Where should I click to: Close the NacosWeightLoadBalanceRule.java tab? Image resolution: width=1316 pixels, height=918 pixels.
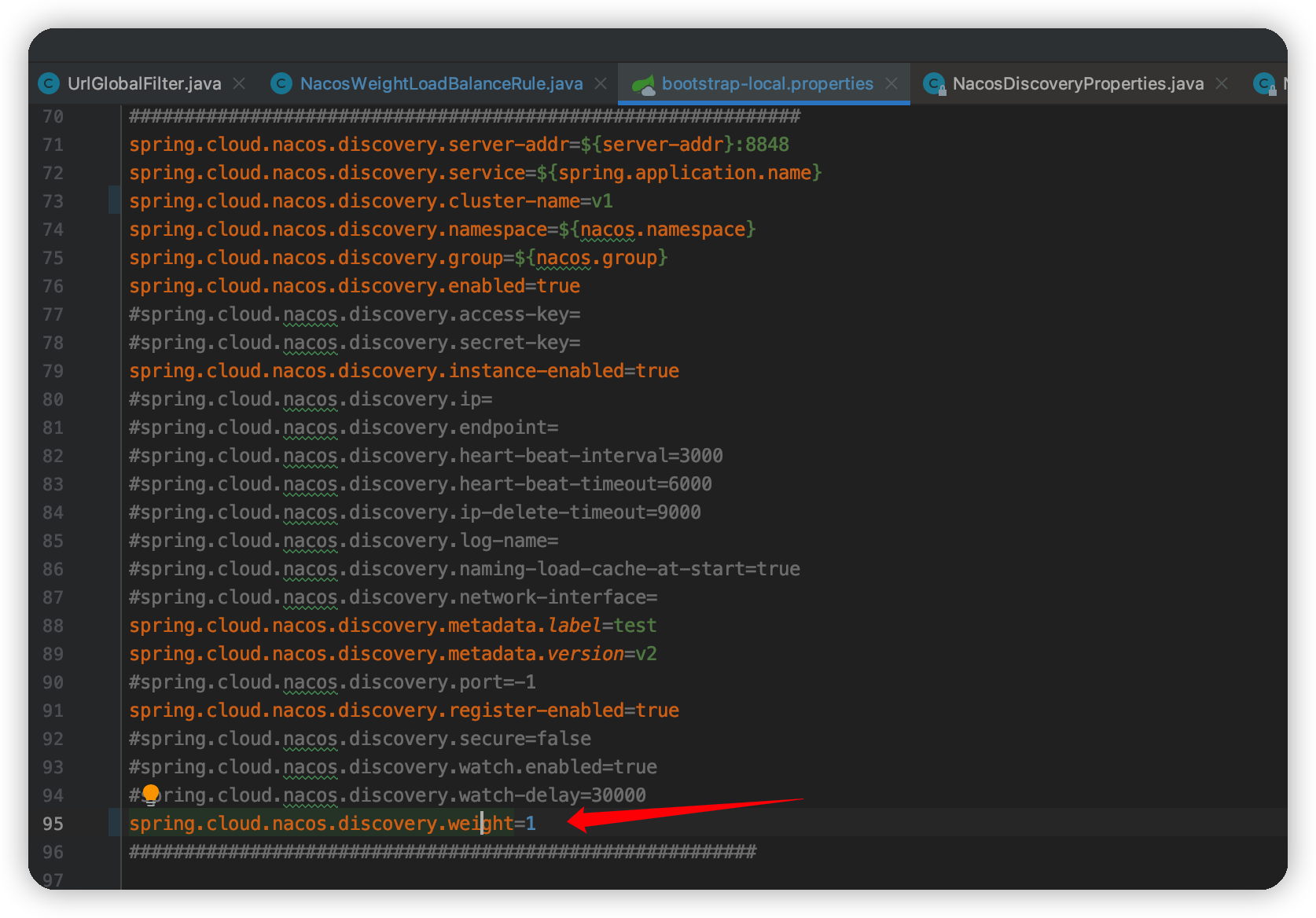(601, 83)
